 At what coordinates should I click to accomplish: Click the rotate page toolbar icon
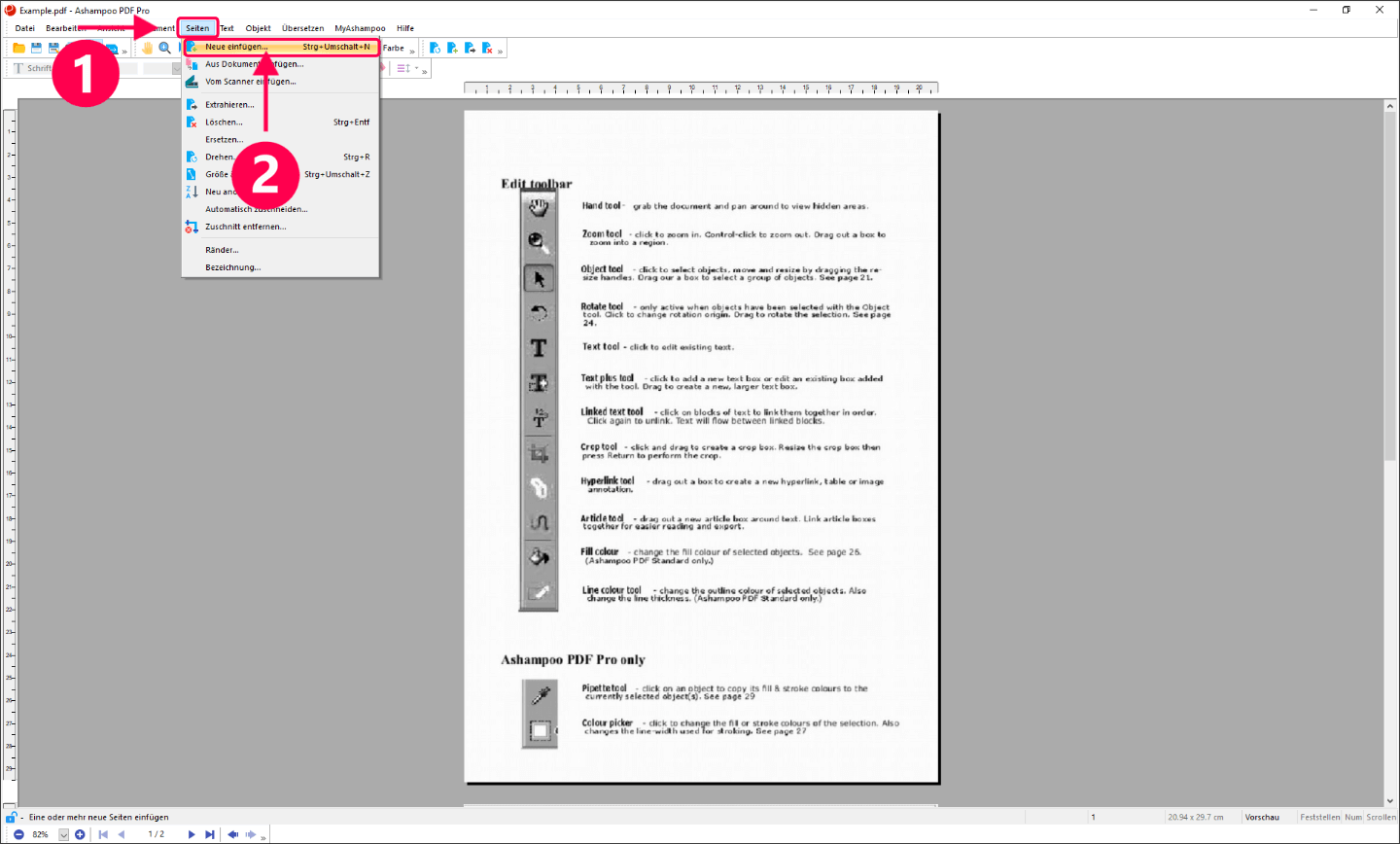435,48
